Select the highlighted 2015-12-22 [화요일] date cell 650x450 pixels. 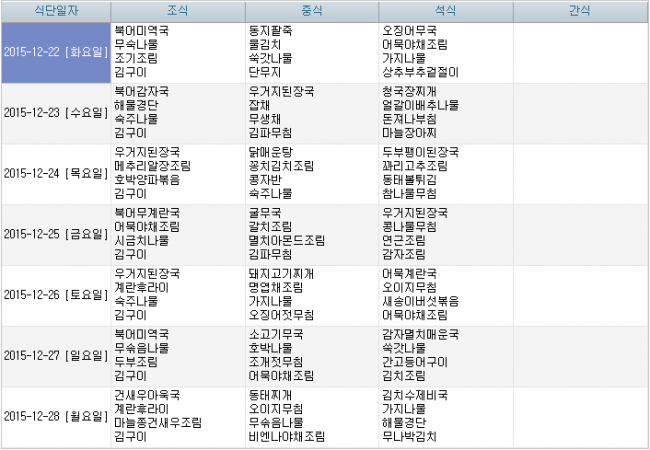[55, 51]
